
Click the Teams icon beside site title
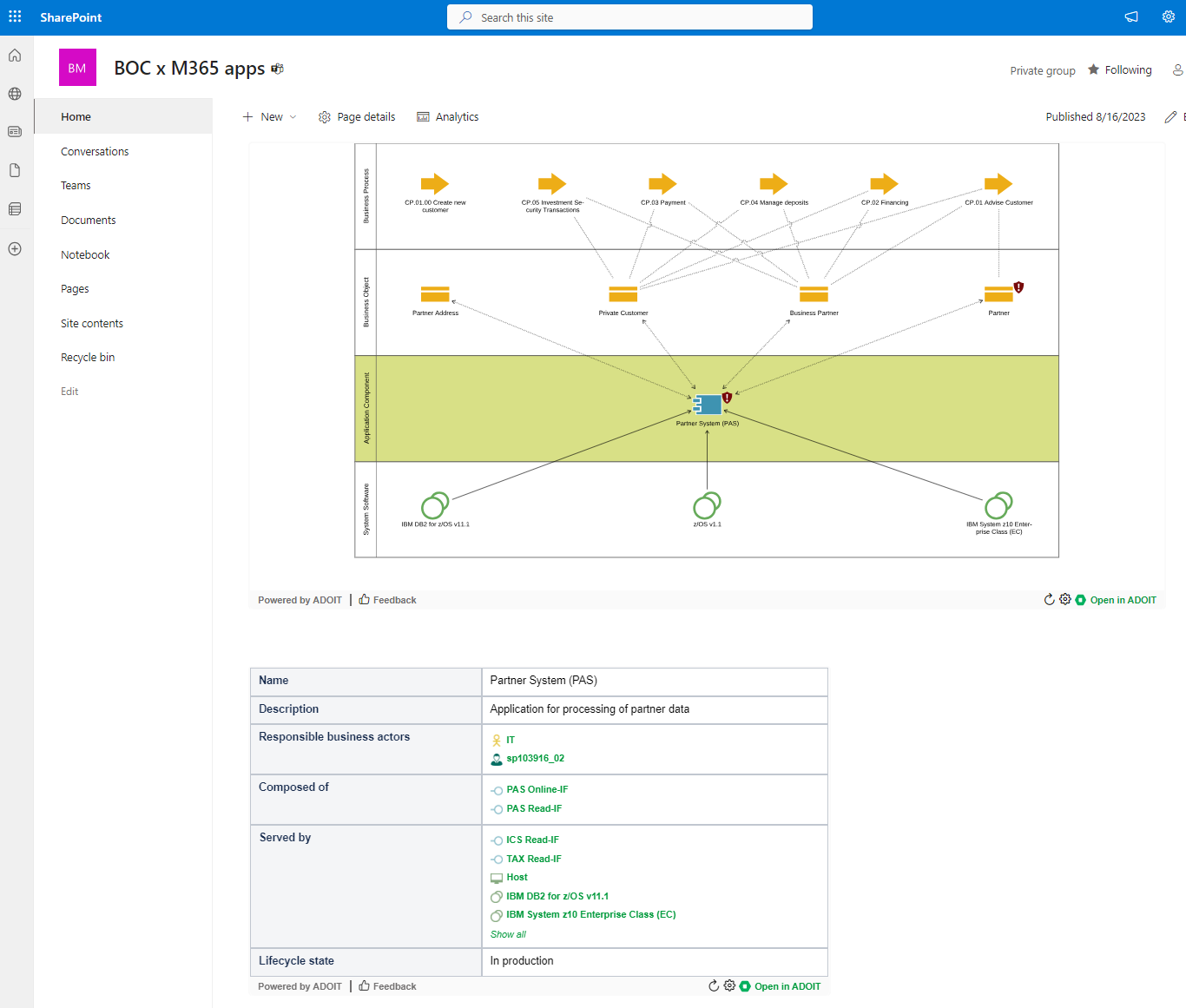click(x=278, y=69)
